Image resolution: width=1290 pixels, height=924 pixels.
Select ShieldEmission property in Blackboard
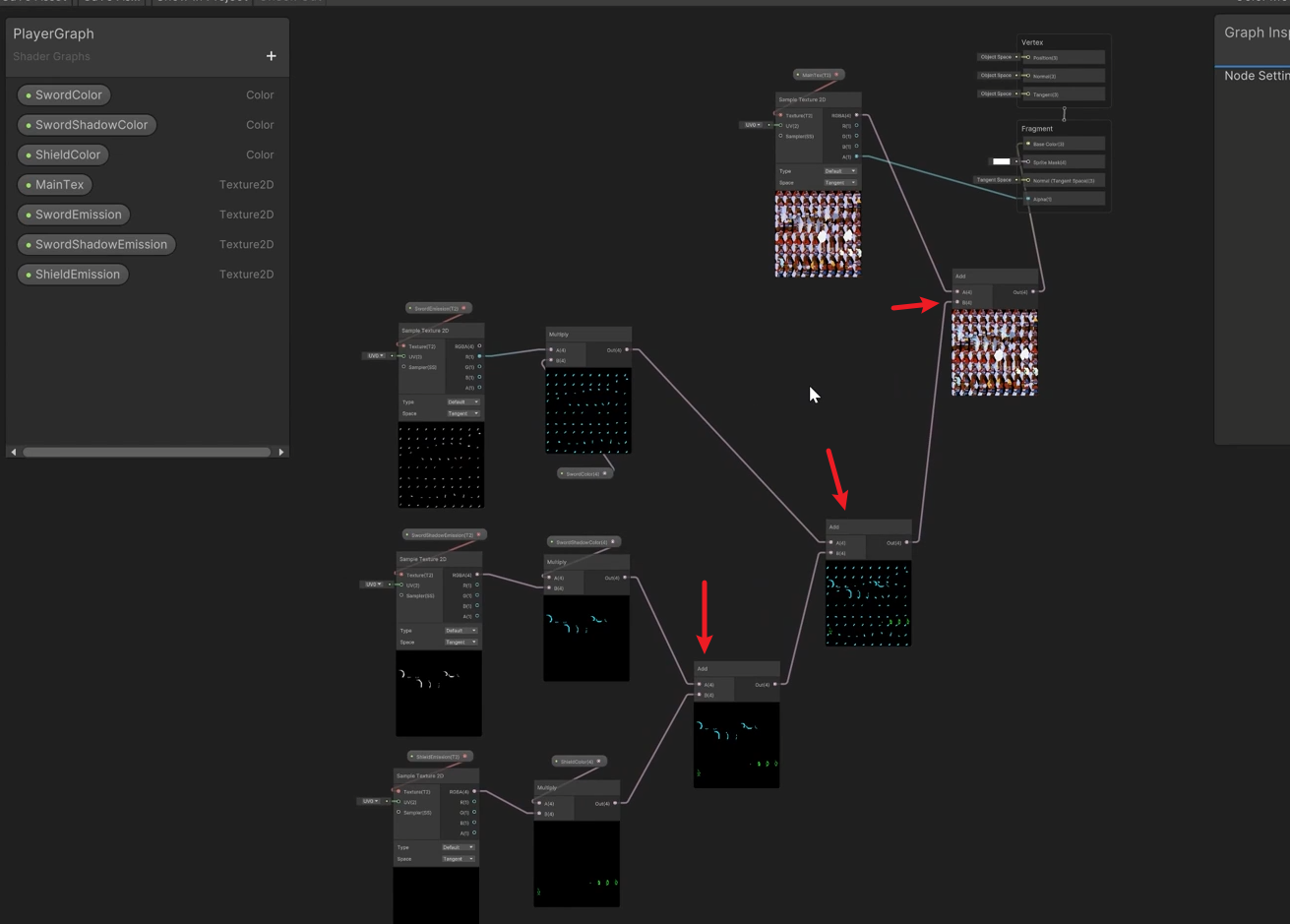(x=73, y=275)
